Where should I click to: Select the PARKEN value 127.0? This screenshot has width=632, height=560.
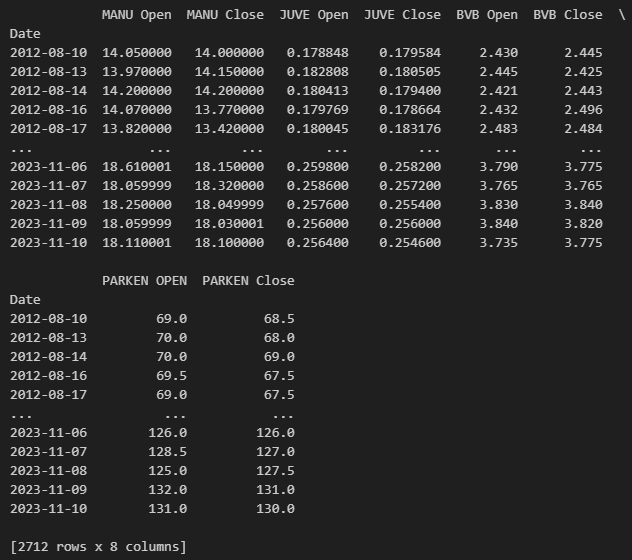pyautogui.click(x=275, y=452)
